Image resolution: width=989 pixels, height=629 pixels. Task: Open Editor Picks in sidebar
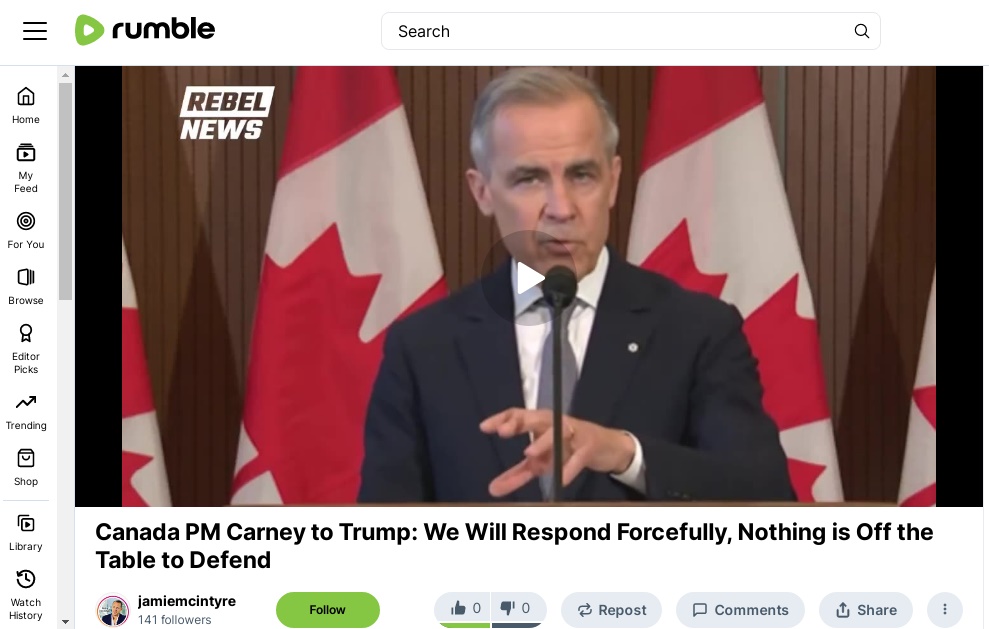coord(26,349)
